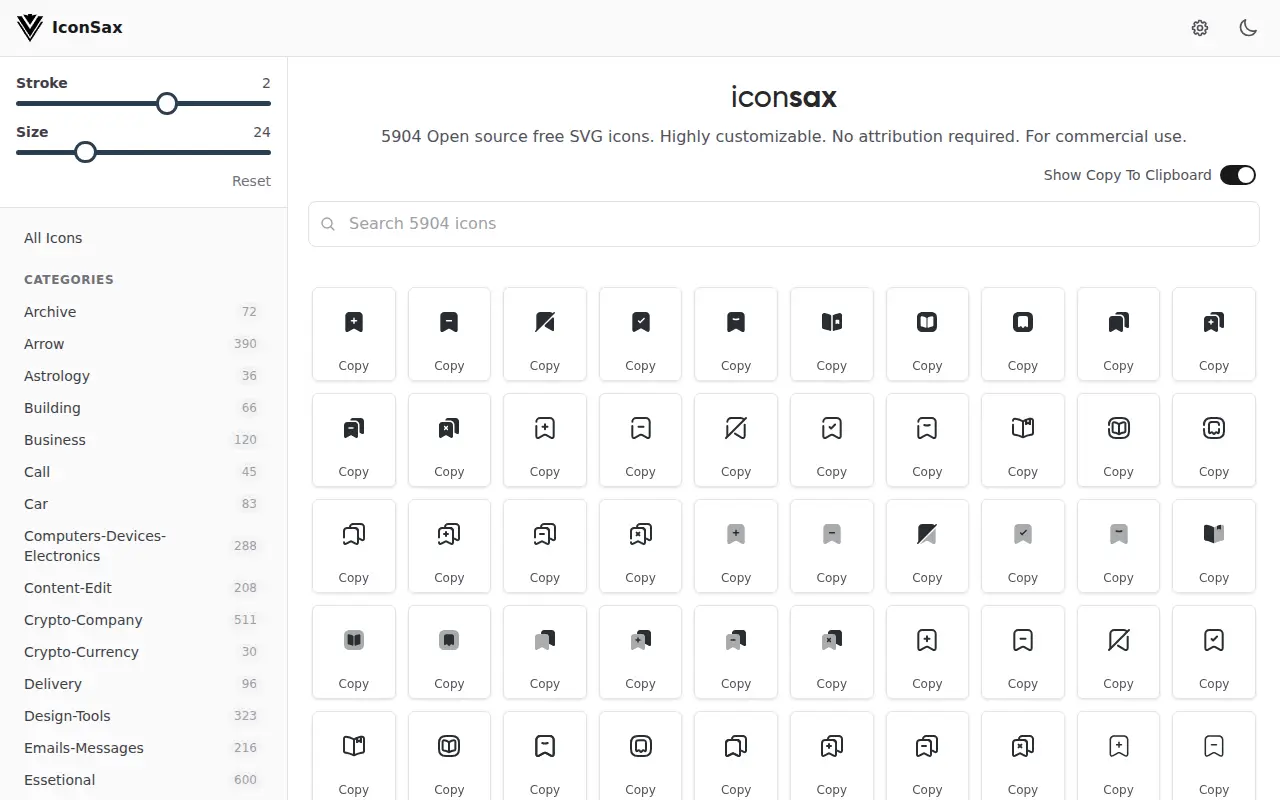Click the iconsax heading title
Viewport: 1280px width, 800px height.
click(784, 97)
